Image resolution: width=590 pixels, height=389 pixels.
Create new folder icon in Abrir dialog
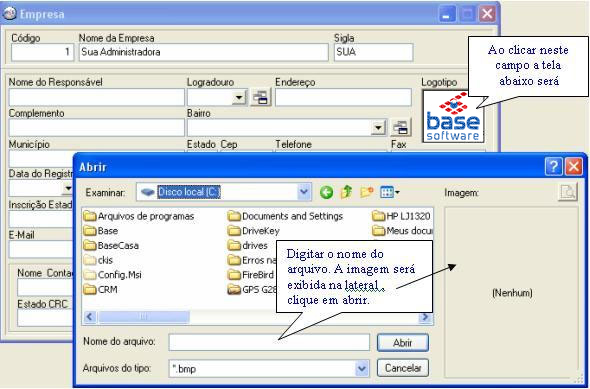(366, 192)
